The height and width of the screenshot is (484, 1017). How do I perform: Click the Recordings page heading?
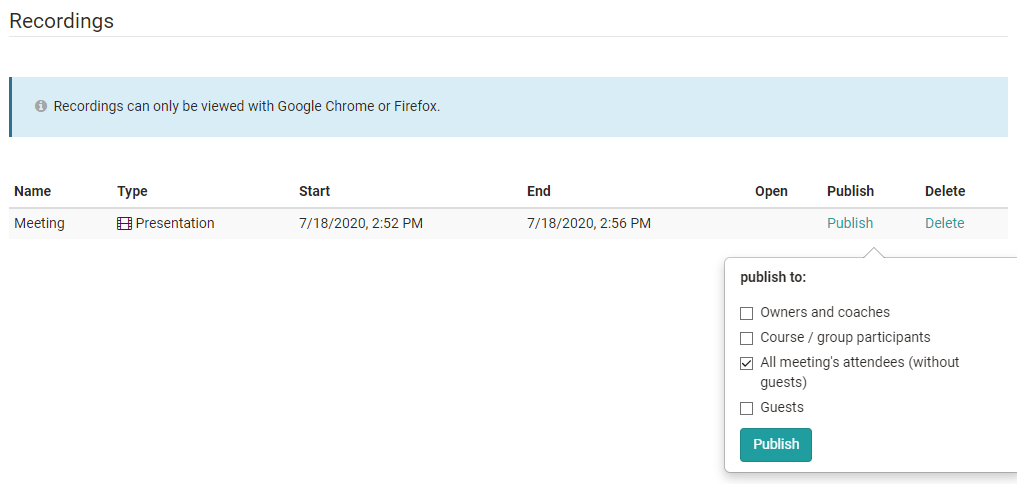tap(61, 20)
